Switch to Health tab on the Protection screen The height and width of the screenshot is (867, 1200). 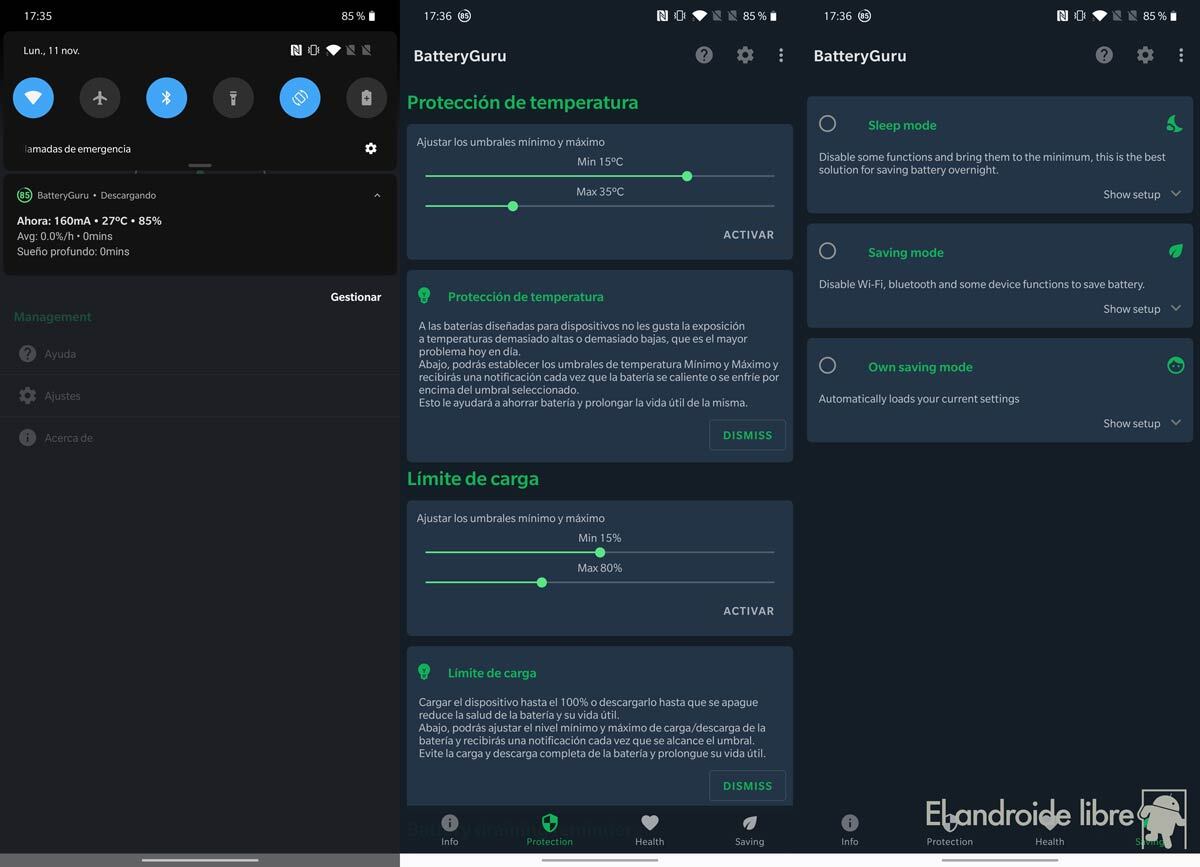coord(650,830)
